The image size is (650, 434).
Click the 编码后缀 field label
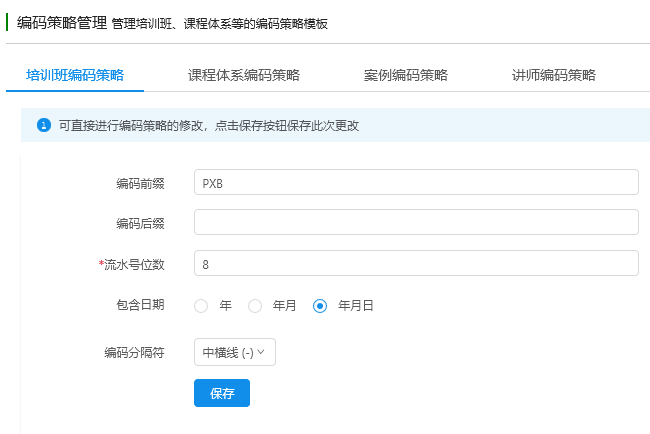coord(140,223)
